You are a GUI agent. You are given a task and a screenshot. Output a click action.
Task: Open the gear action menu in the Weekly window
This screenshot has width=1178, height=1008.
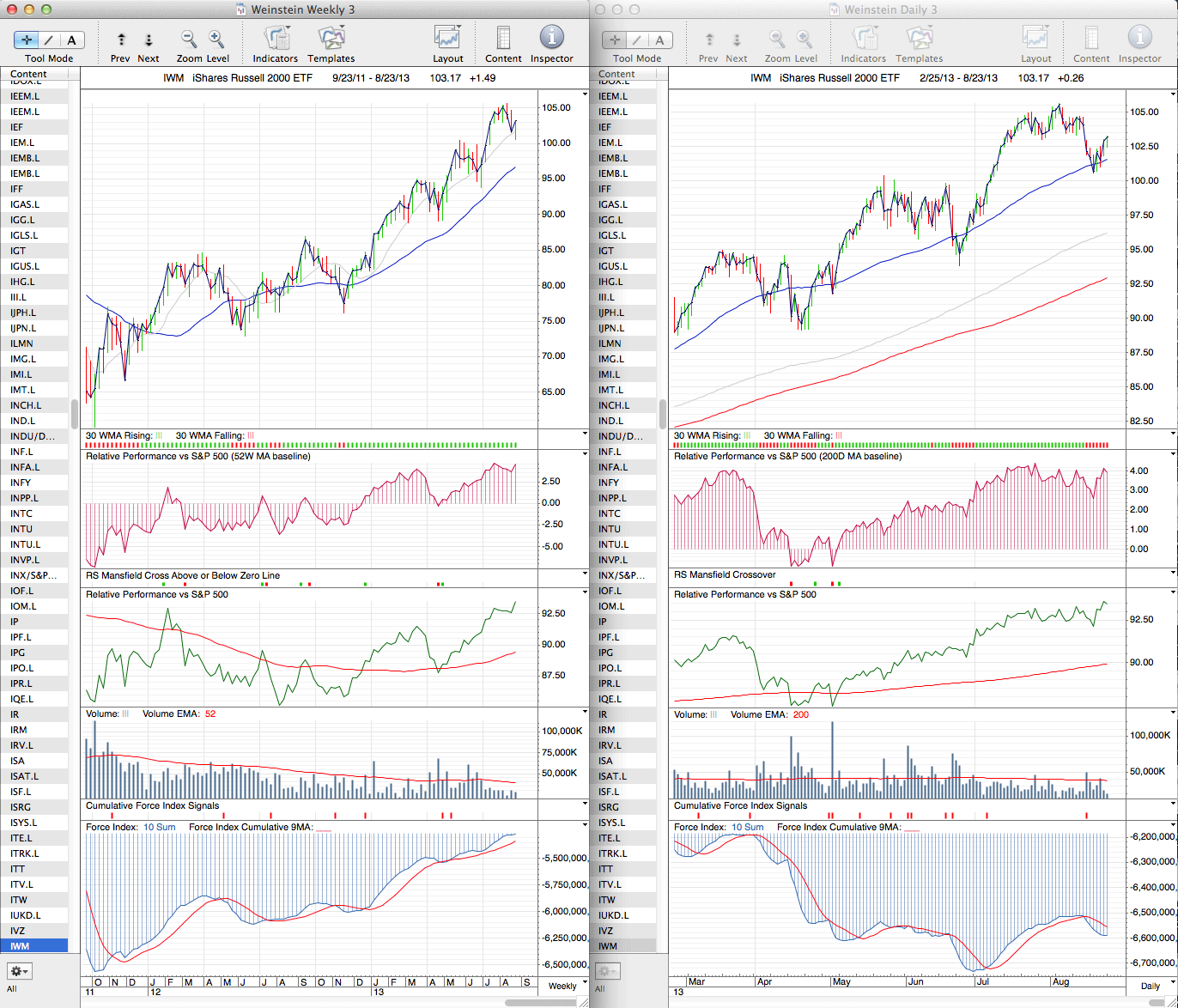click(20, 971)
